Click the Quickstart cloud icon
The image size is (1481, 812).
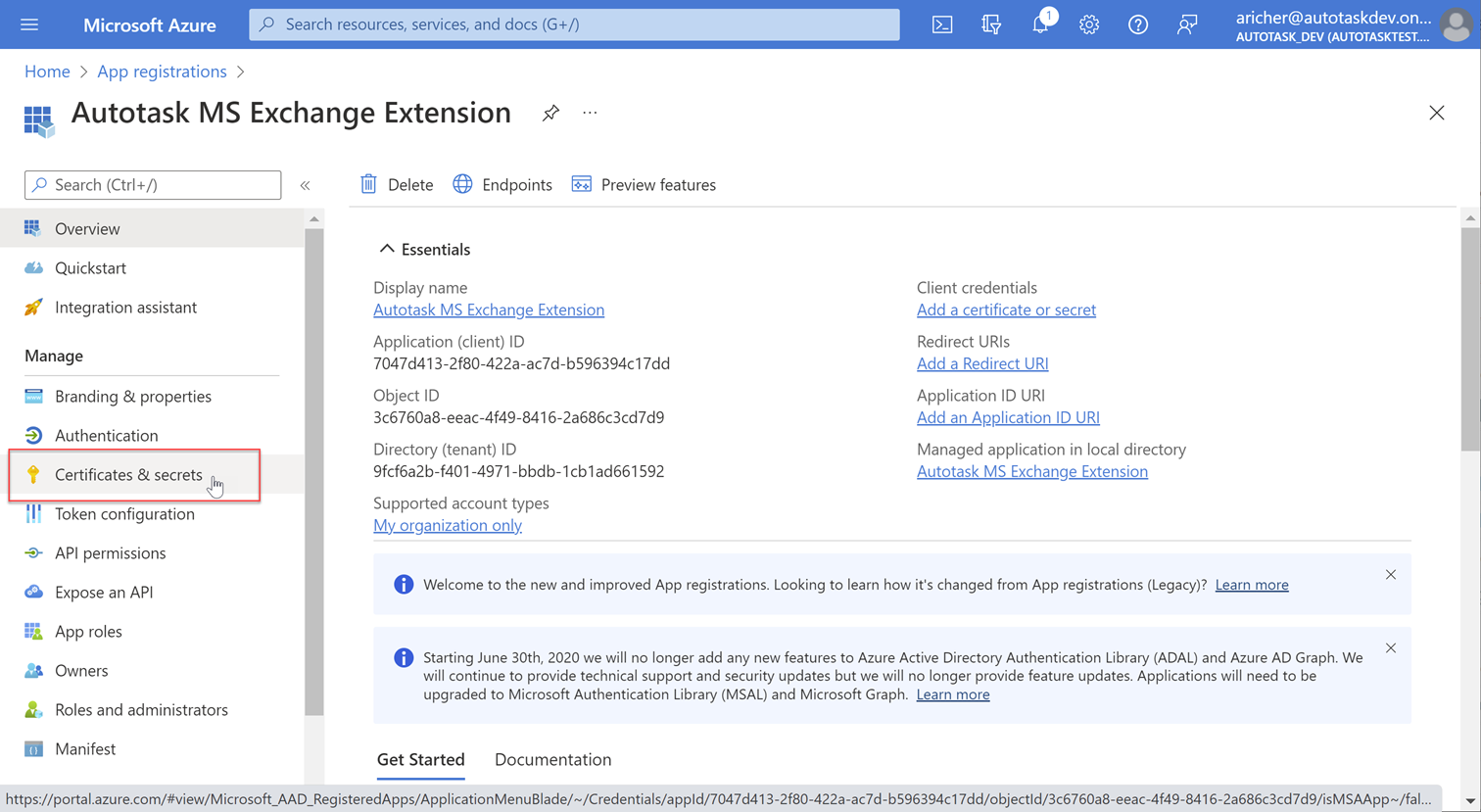(33, 267)
